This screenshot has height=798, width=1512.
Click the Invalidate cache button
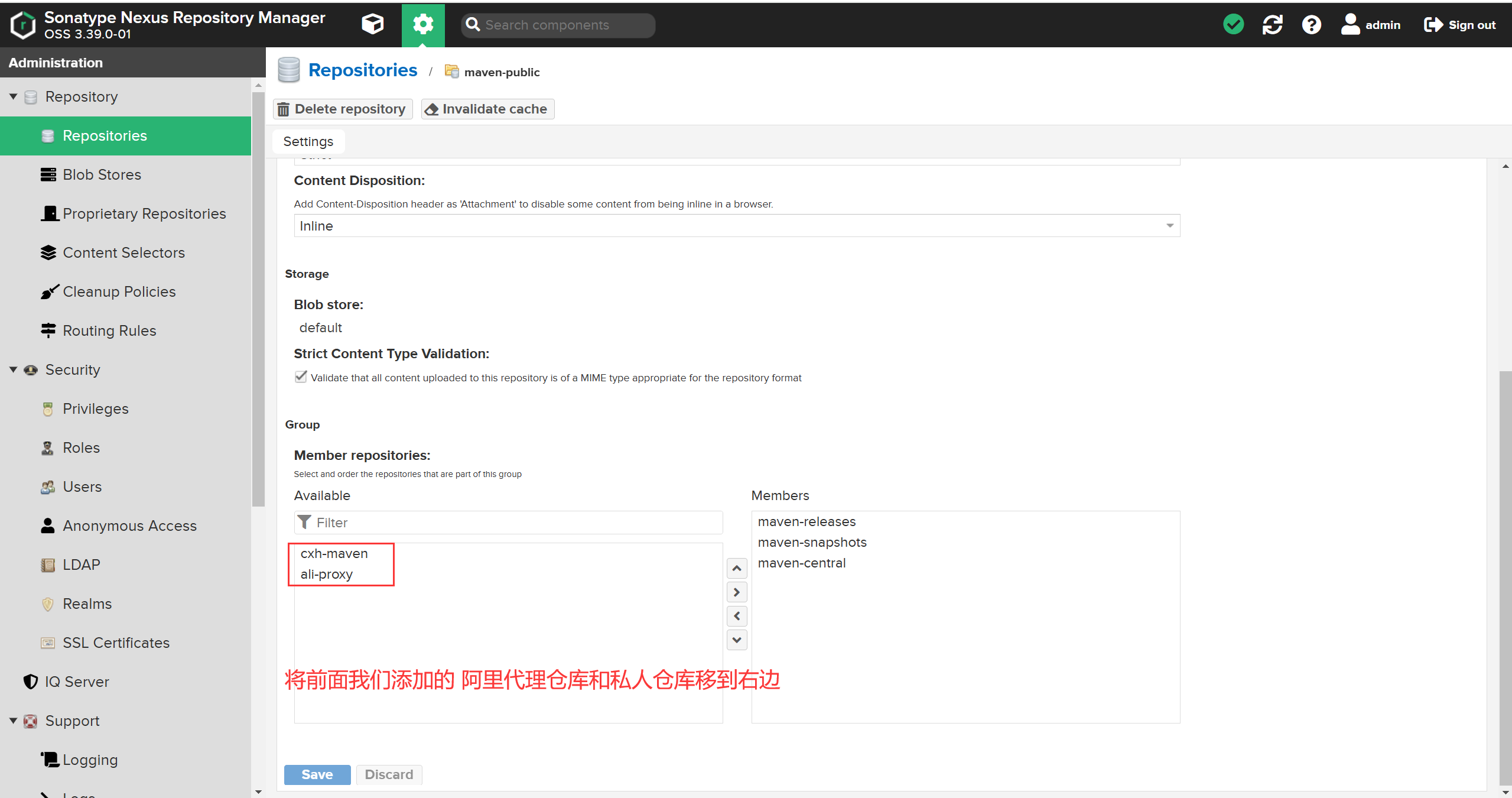coord(487,109)
